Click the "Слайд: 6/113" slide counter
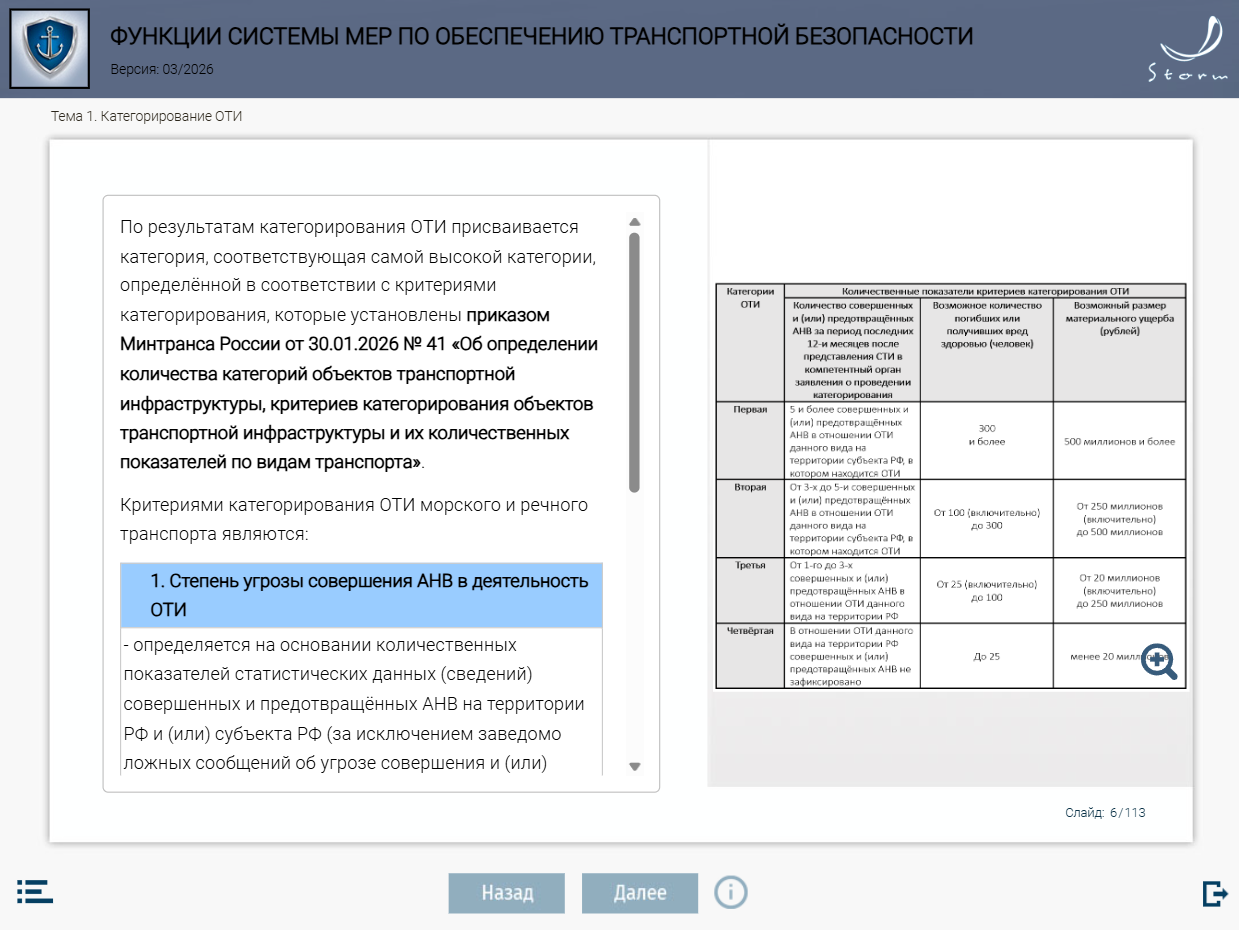 tap(1105, 813)
